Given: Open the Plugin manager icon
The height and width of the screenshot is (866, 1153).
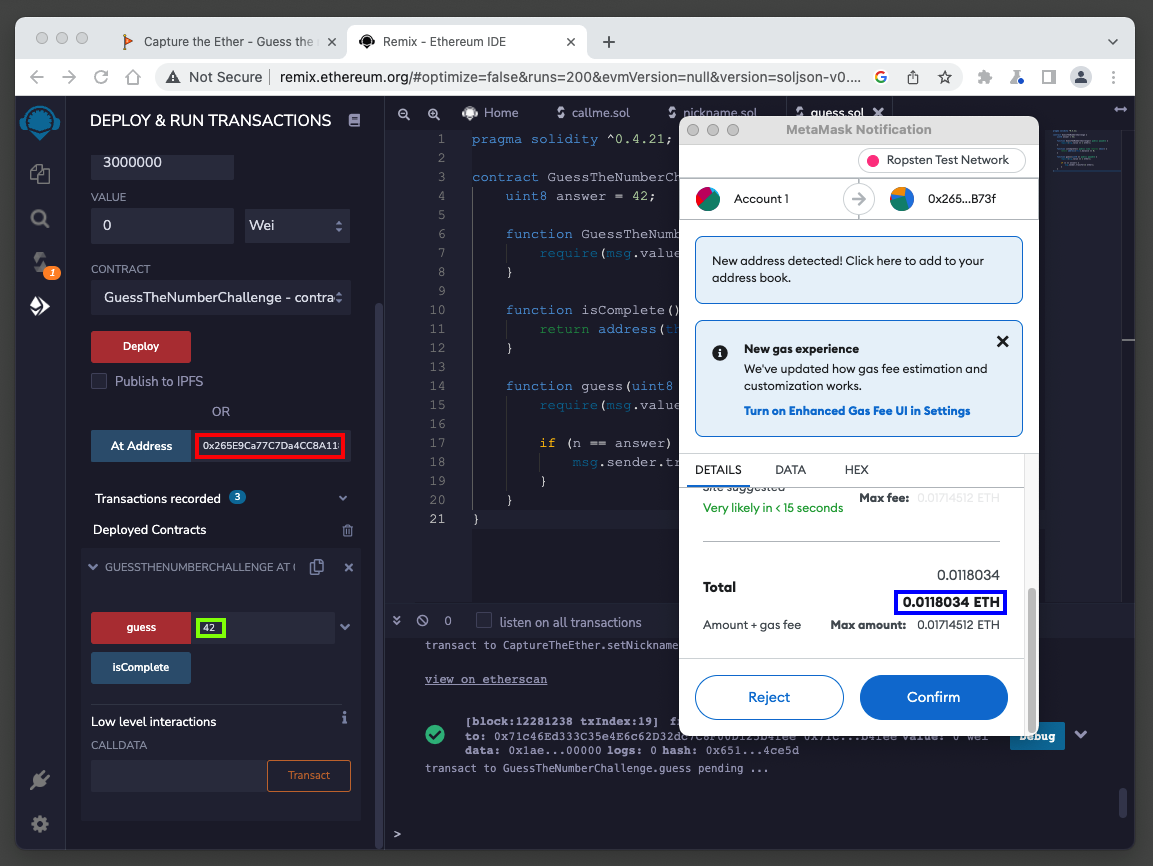Looking at the screenshot, I should click(x=40, y=779).
